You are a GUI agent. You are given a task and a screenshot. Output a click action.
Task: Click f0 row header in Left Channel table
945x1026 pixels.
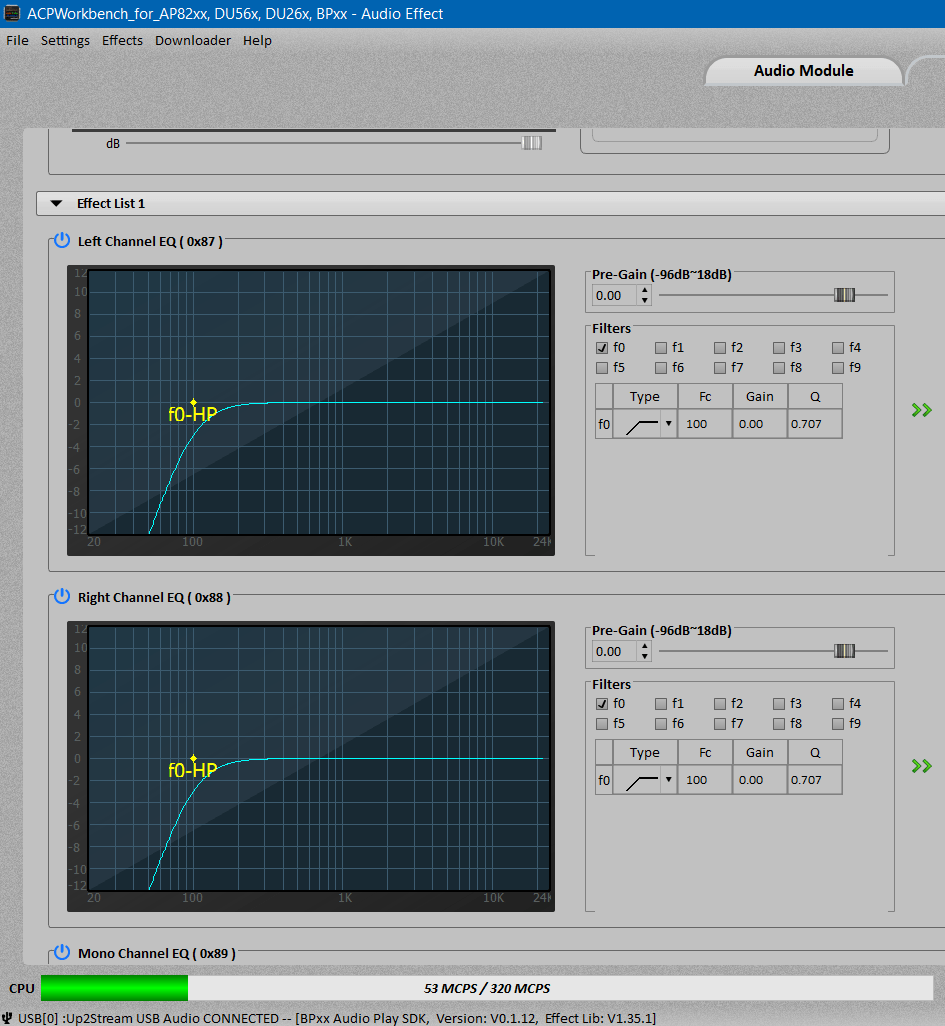(604, 424)
